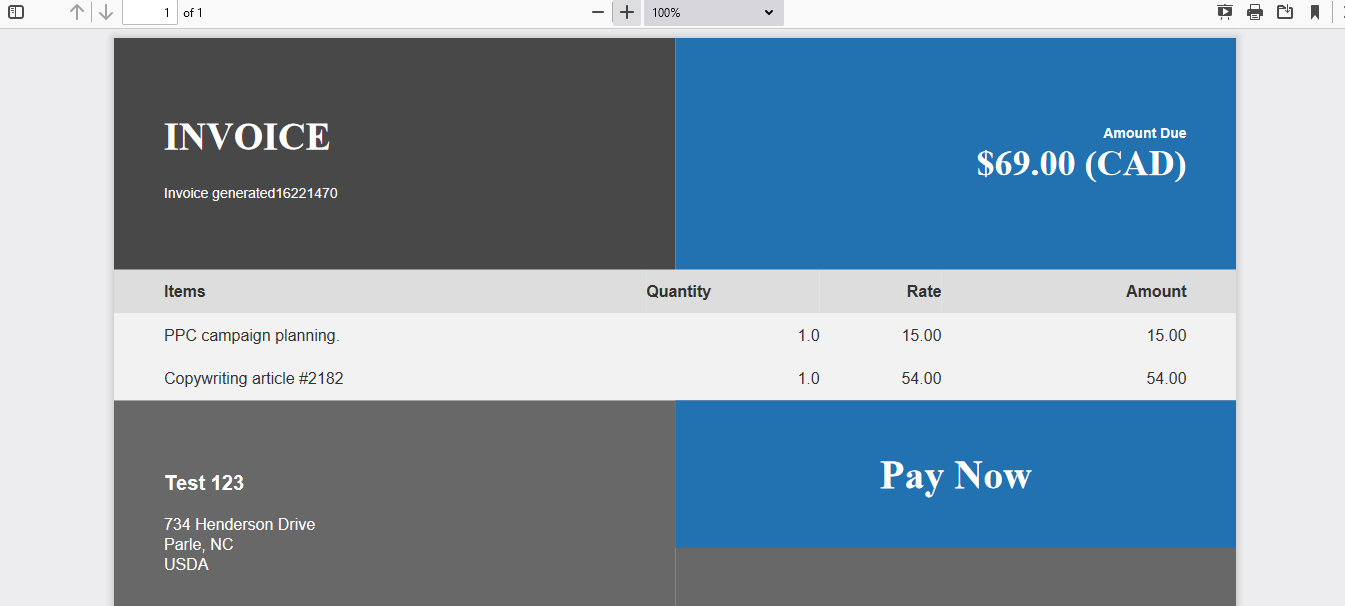Go to the next page
Screen dimensions: 1345x606
(106, 12)
